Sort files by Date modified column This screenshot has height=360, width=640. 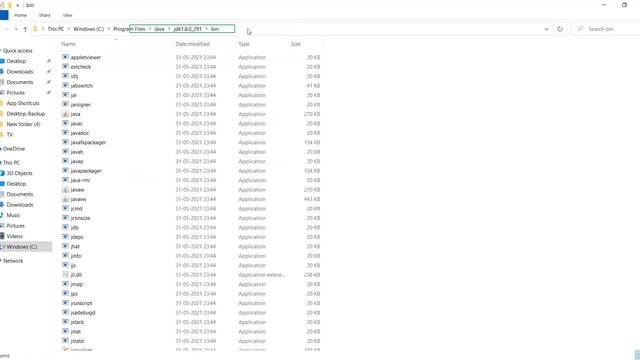pos(192,44)
